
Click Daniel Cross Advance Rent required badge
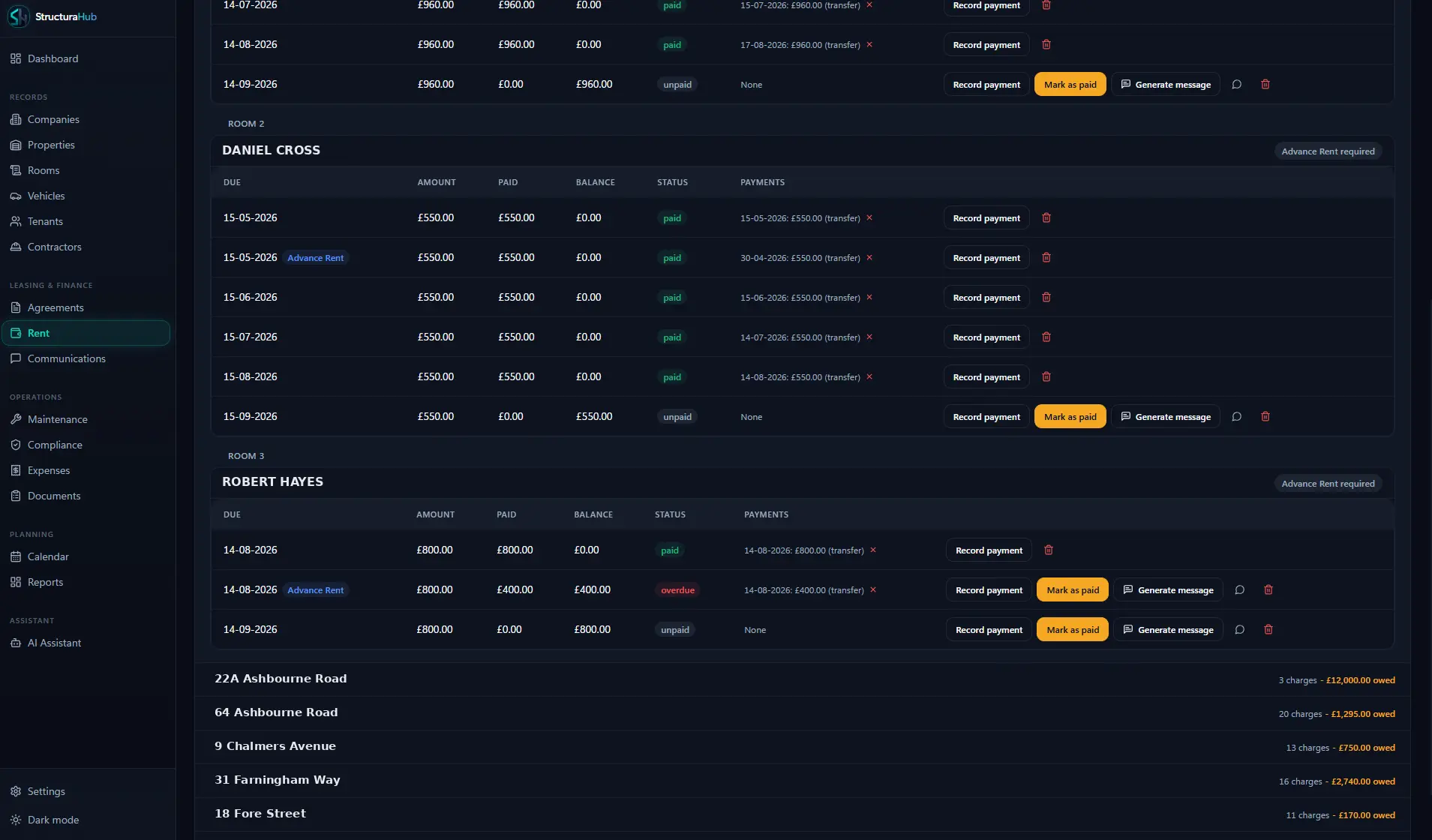click(1328, 151)
